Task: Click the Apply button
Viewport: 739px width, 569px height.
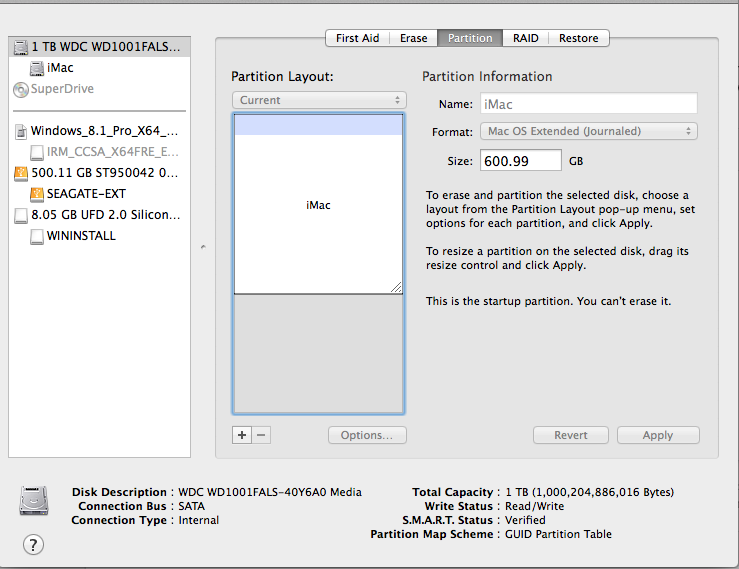Action: click(x=658, y=435)
